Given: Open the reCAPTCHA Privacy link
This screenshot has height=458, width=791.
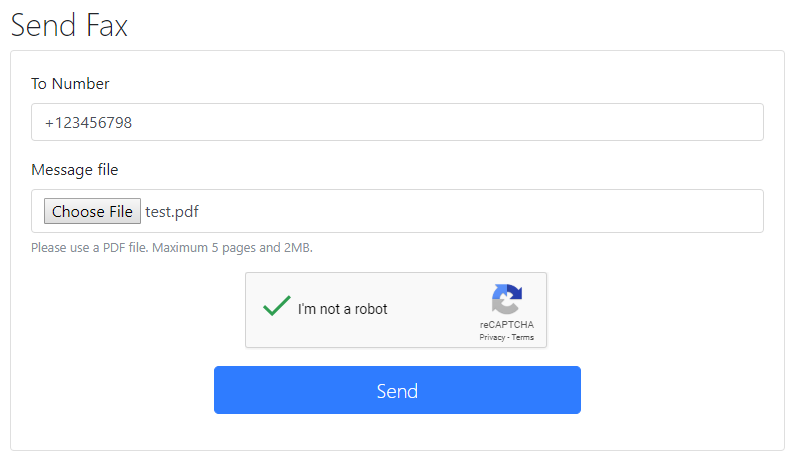Looking at the screenshot, I should coord(492,337).
